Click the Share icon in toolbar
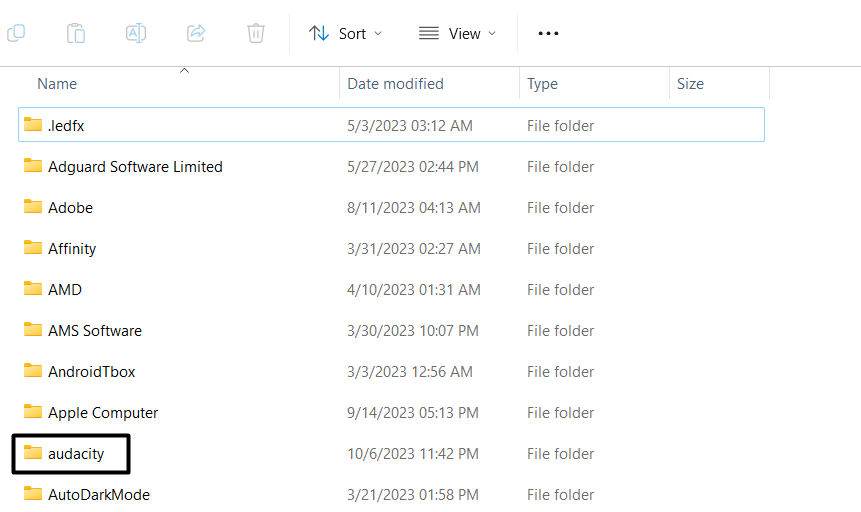861x512 pixels. coord(196,33)
